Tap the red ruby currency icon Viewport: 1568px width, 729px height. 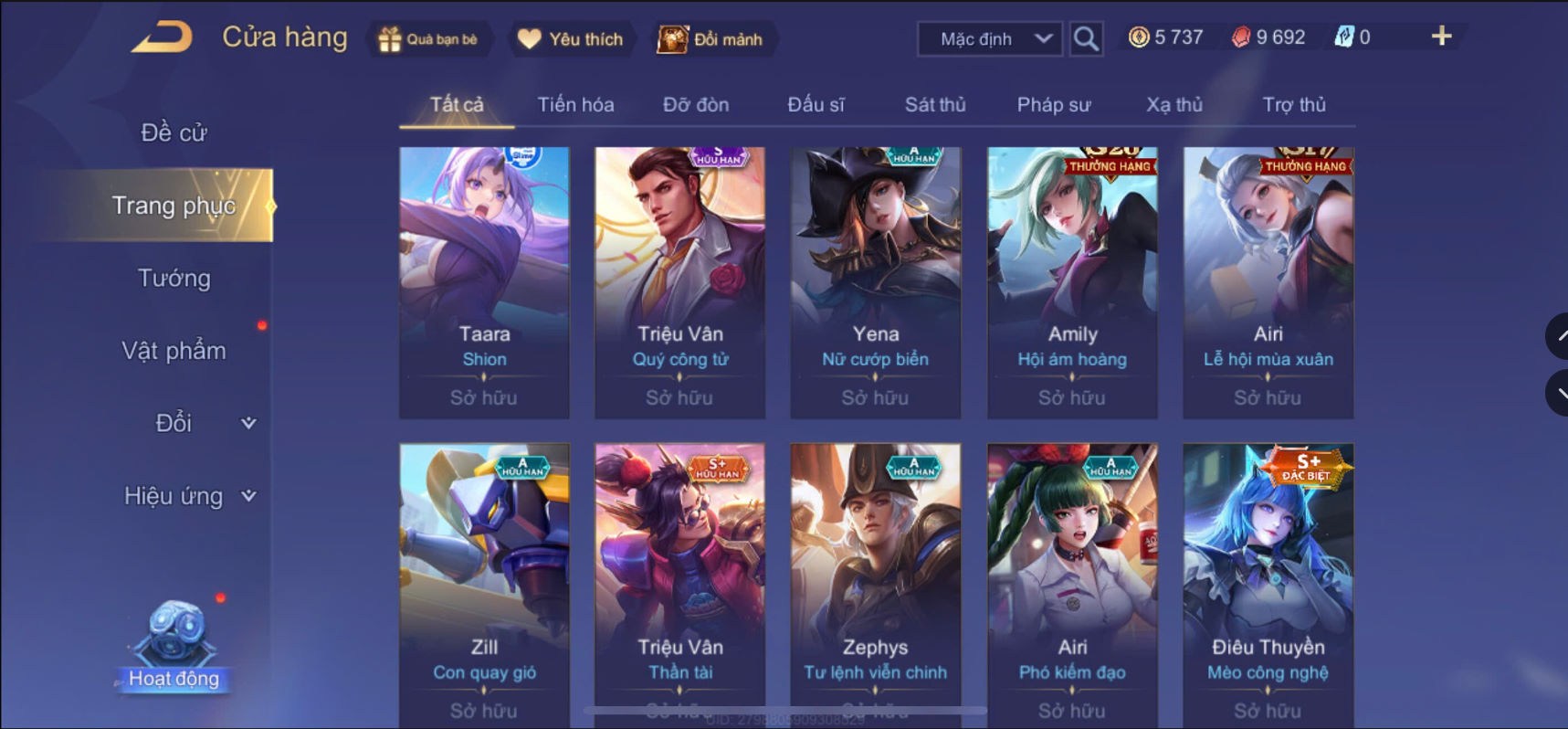click(1240, 37)
